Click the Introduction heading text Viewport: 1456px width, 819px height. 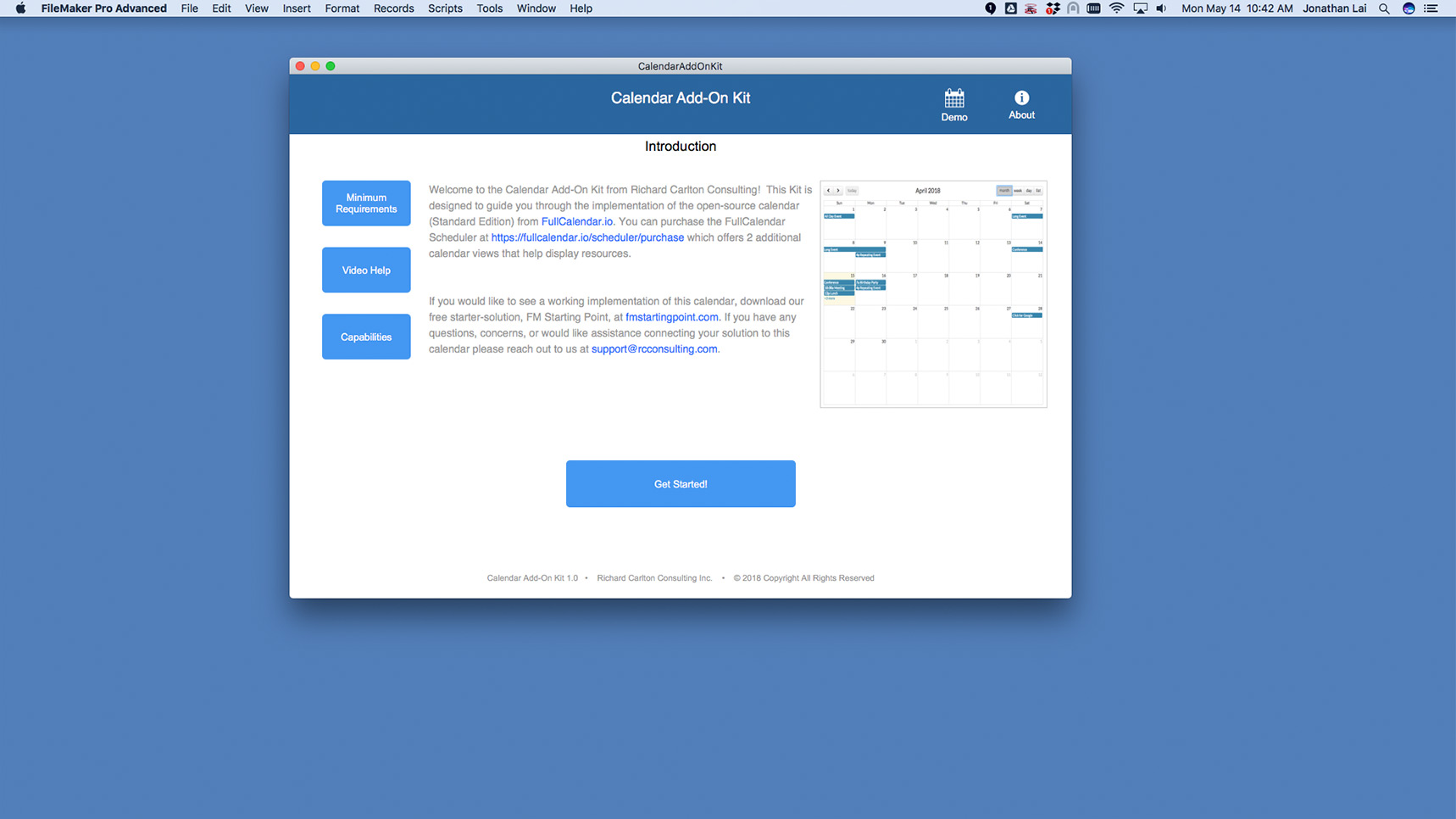click(x=681, y=147)
